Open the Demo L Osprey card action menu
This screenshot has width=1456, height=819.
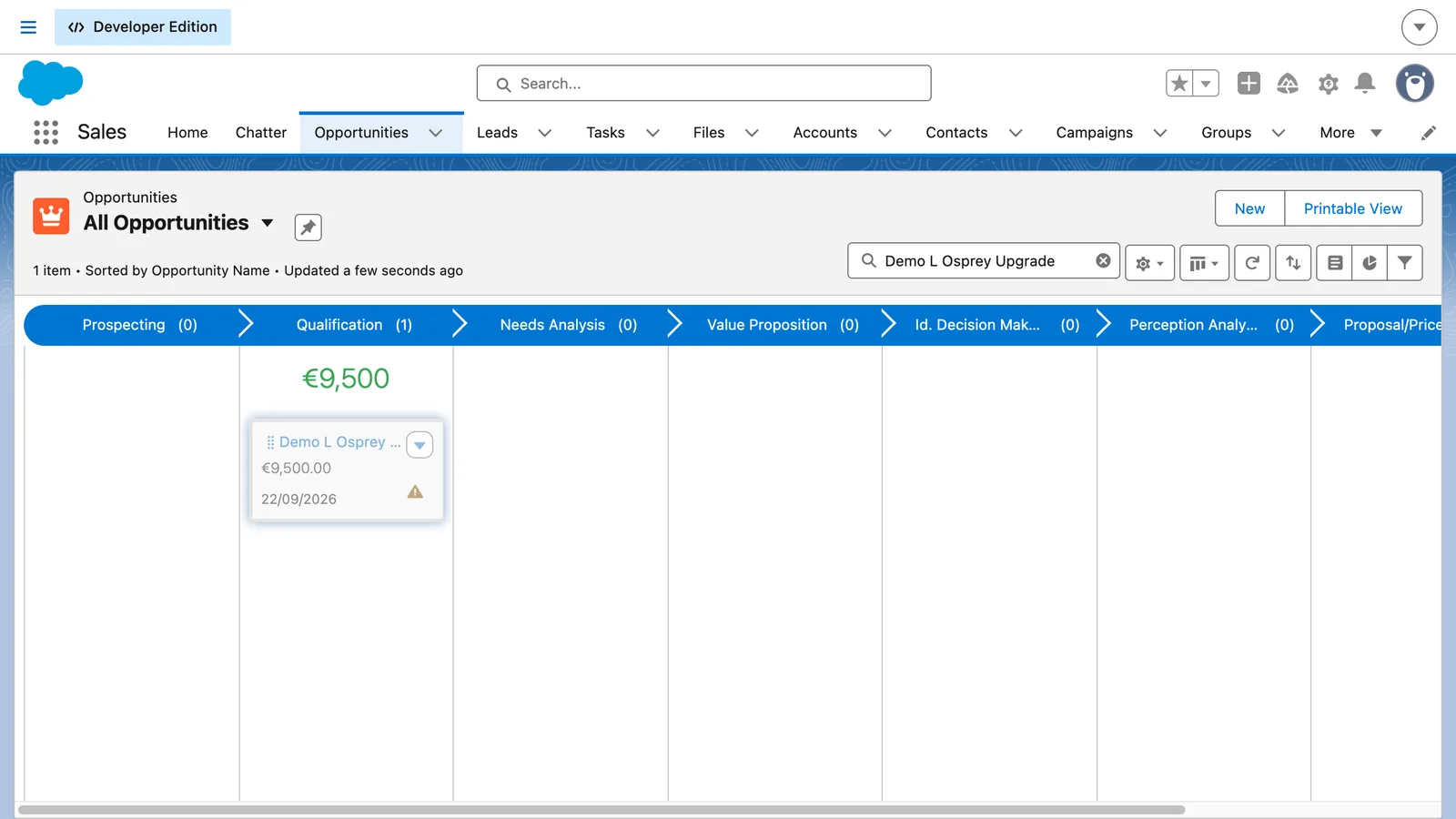(x=420, y=445)
